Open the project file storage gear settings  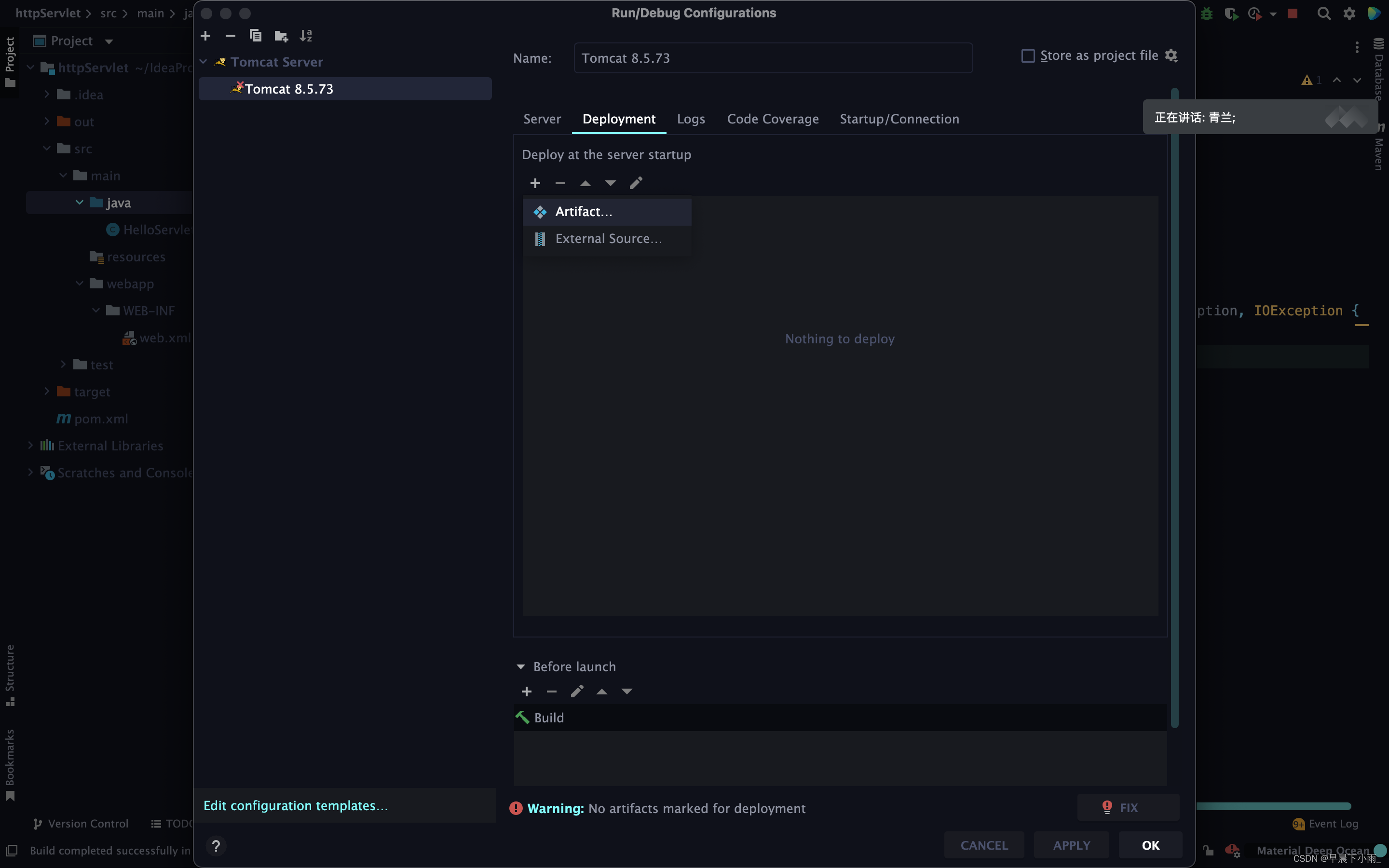click(1171, 55)
